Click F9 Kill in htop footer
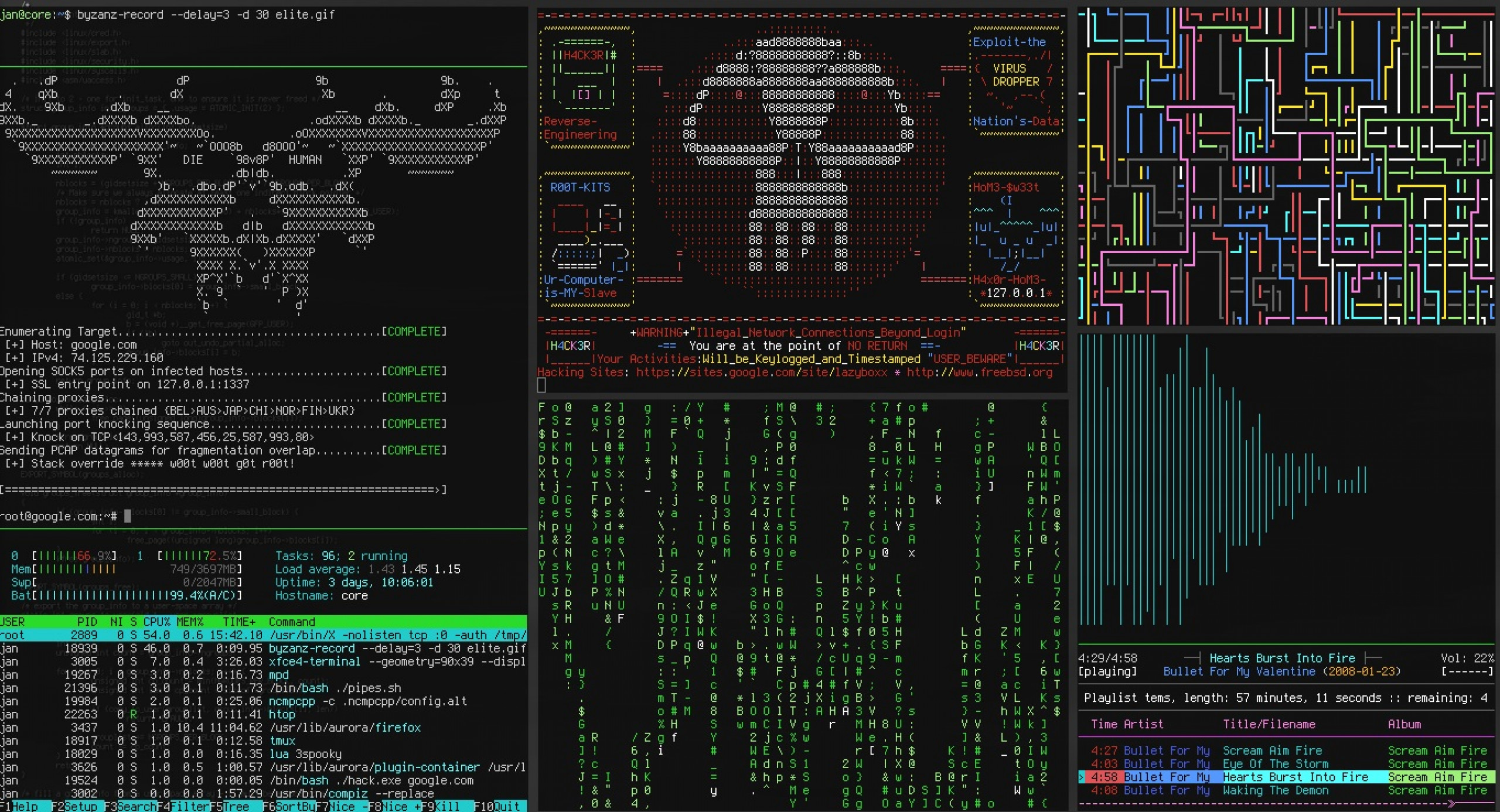 pos(446,806)
